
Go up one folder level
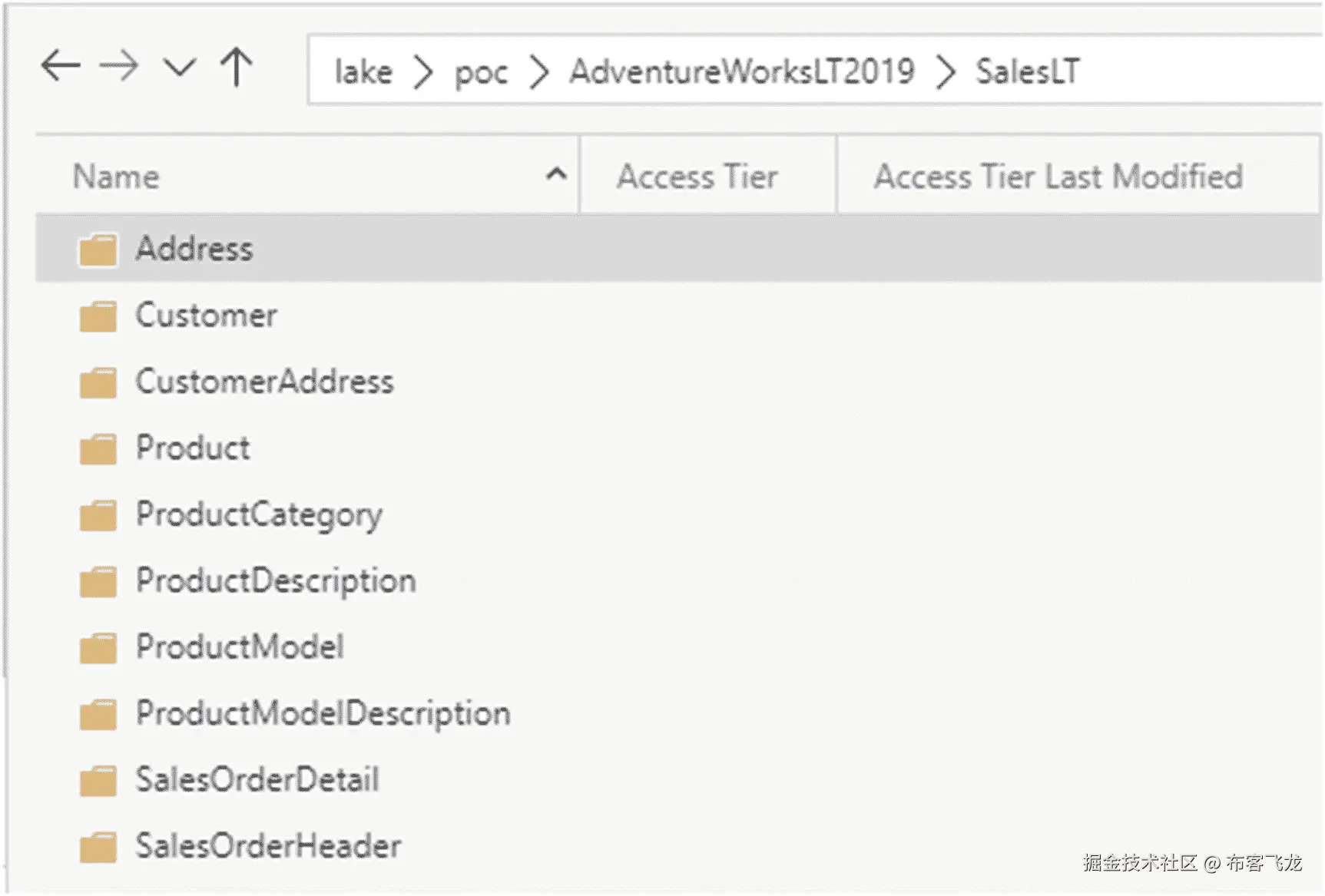pyautogui.click(x=237, y=67)
